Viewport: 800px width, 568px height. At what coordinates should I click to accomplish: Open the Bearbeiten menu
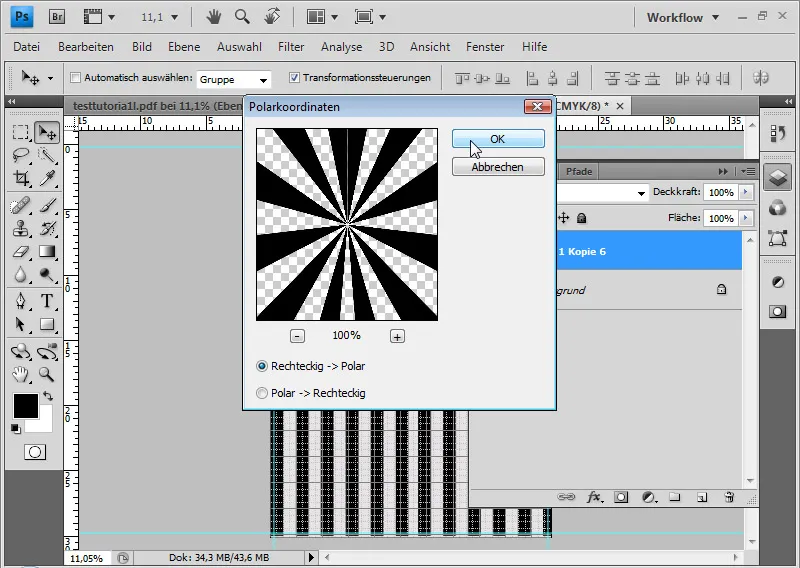pos(86,47)
